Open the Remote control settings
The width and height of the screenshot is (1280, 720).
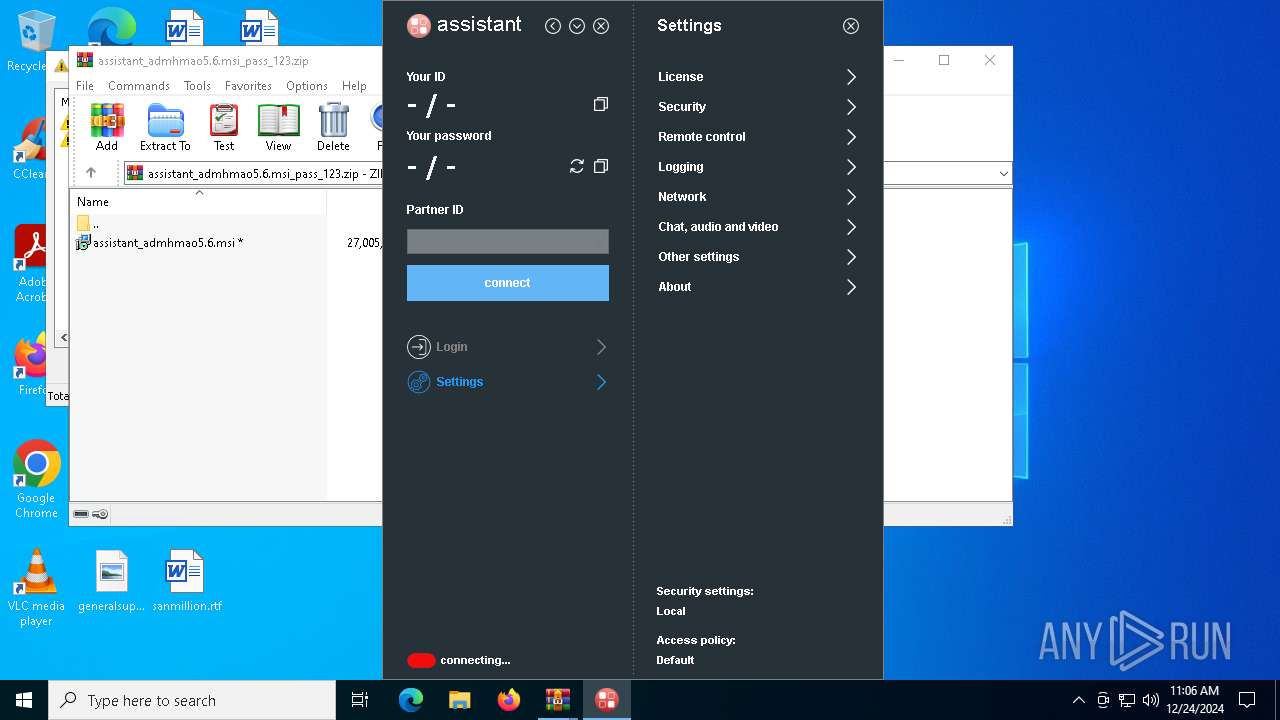tap(757, 137)
